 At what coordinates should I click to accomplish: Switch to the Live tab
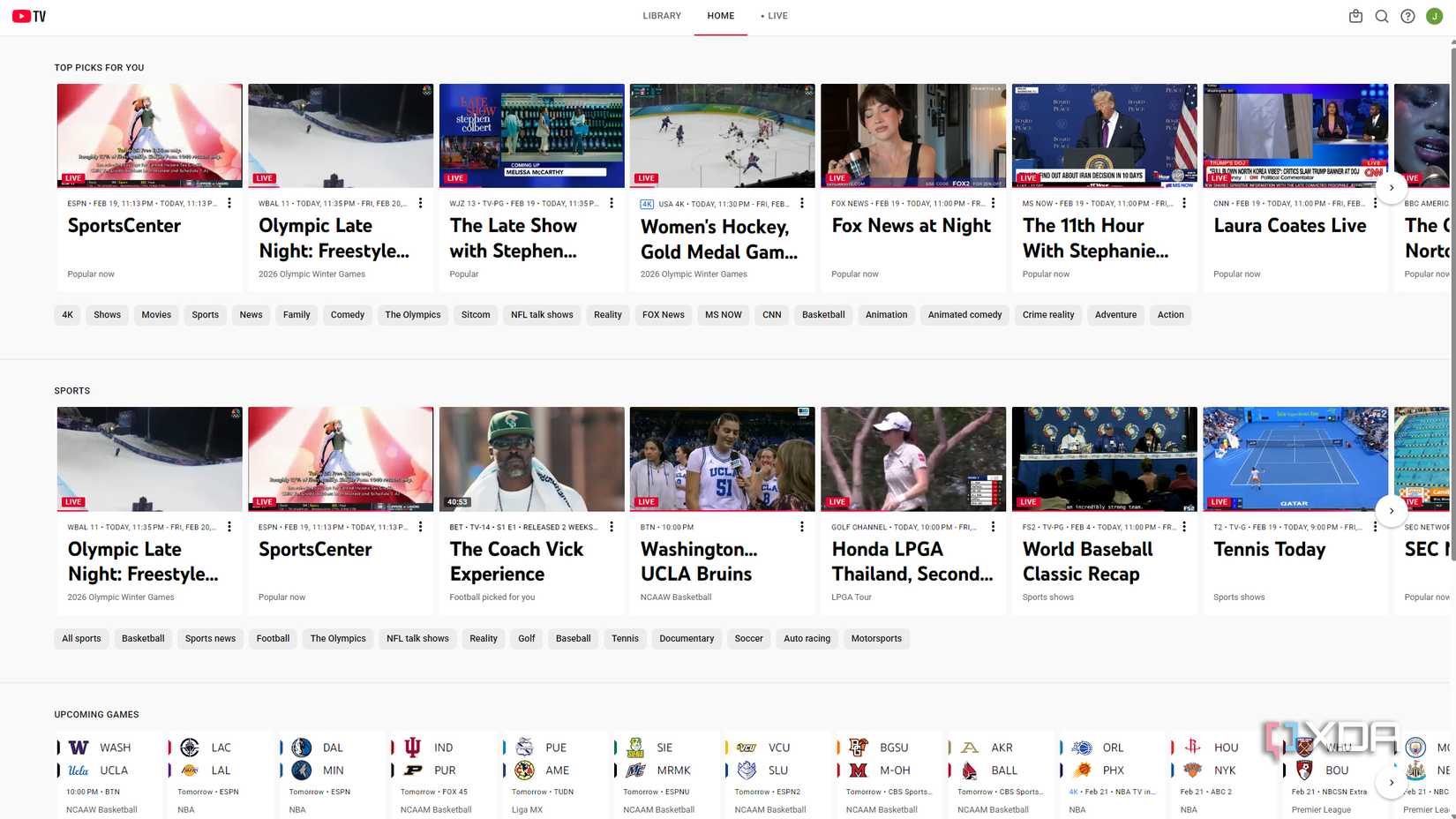(775, 16)
